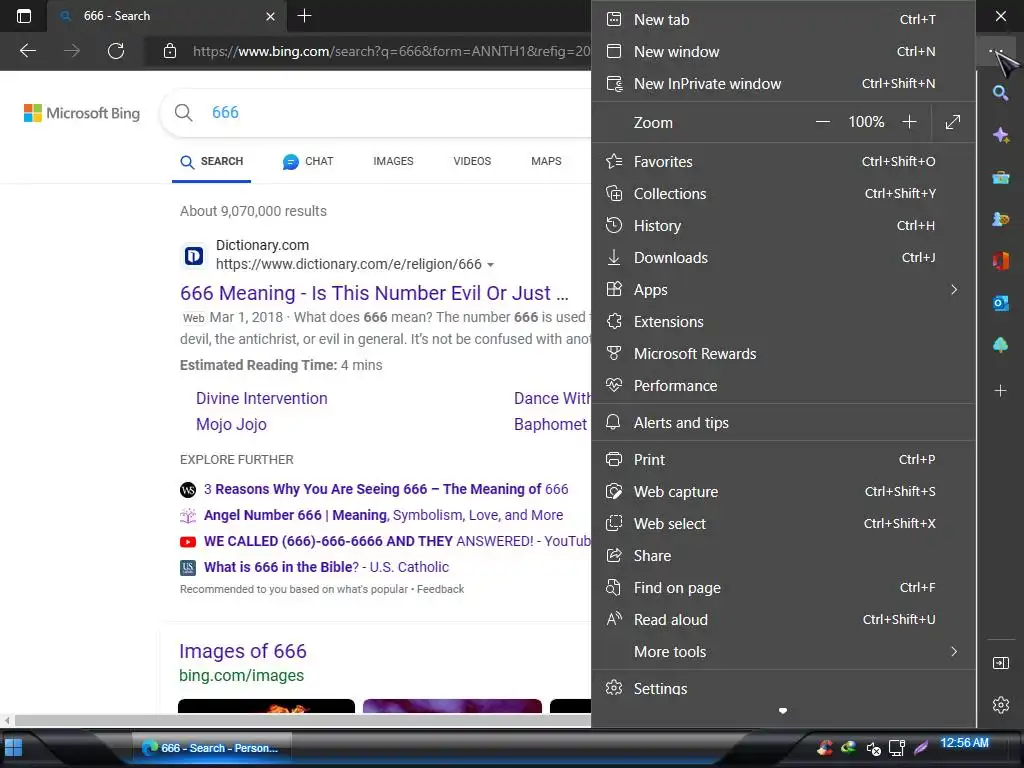Choose Find on page menu item
Viewport: 1024px width, 768px height.
pyautogui.click(x=783, y=588)
